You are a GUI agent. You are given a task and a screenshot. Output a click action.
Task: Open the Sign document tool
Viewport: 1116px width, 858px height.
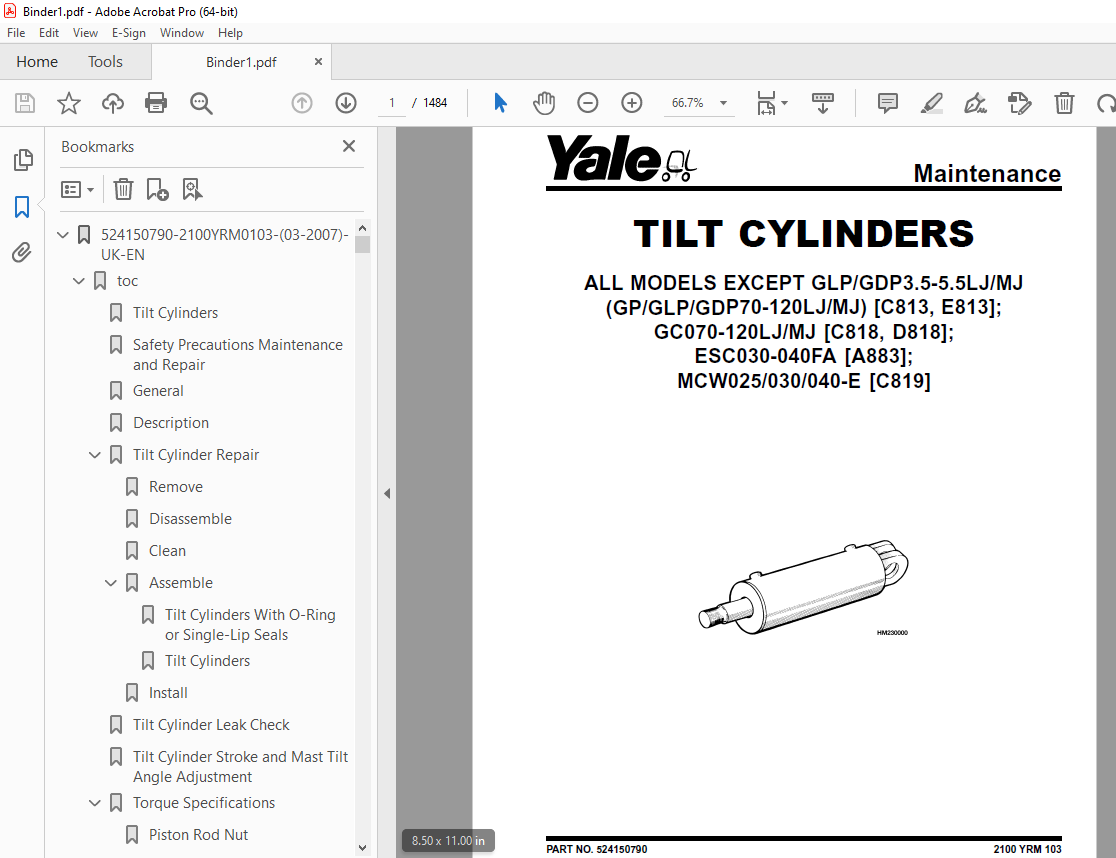(x=975, y=103)
